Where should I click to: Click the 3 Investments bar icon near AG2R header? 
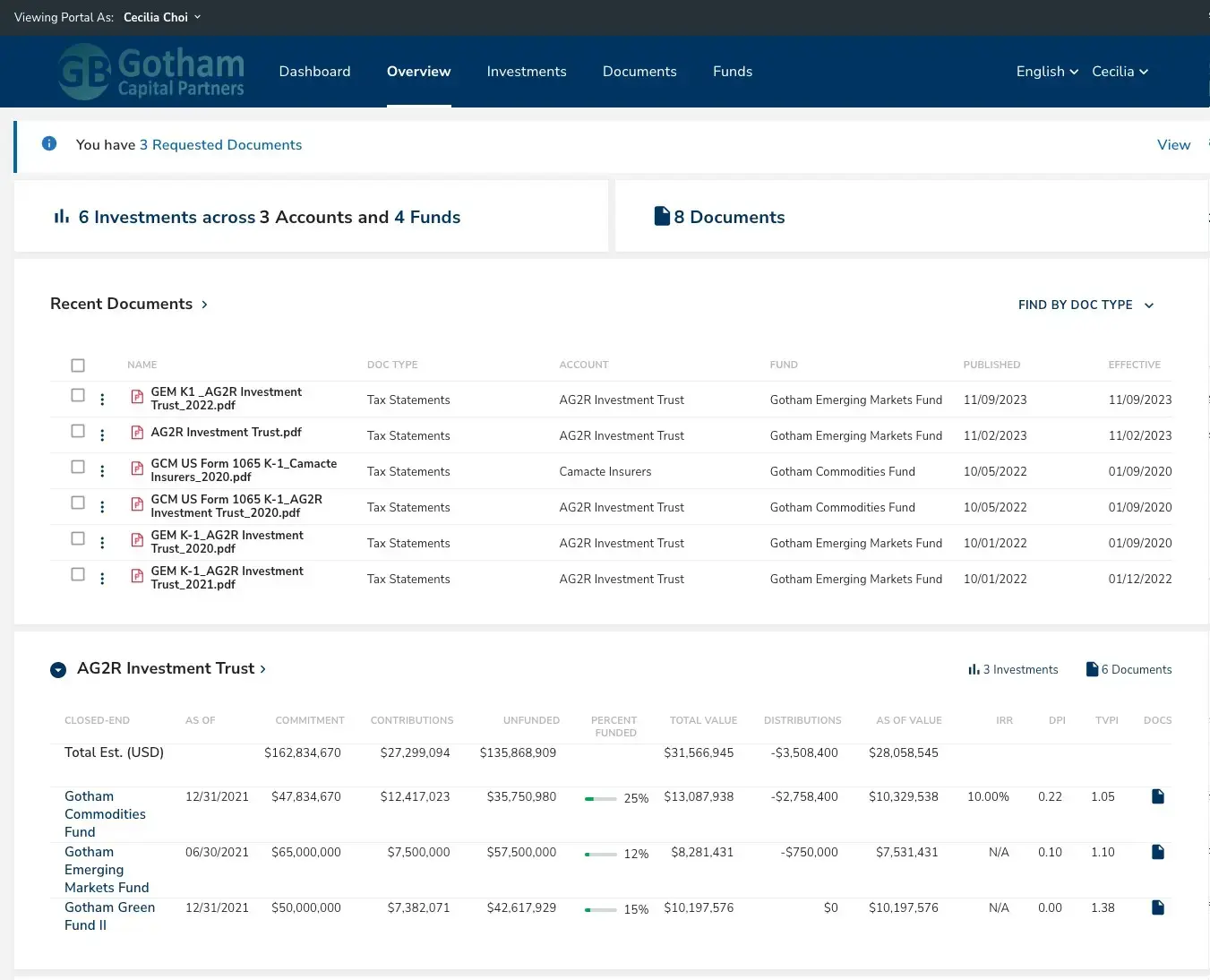click(x=974, y=668)
